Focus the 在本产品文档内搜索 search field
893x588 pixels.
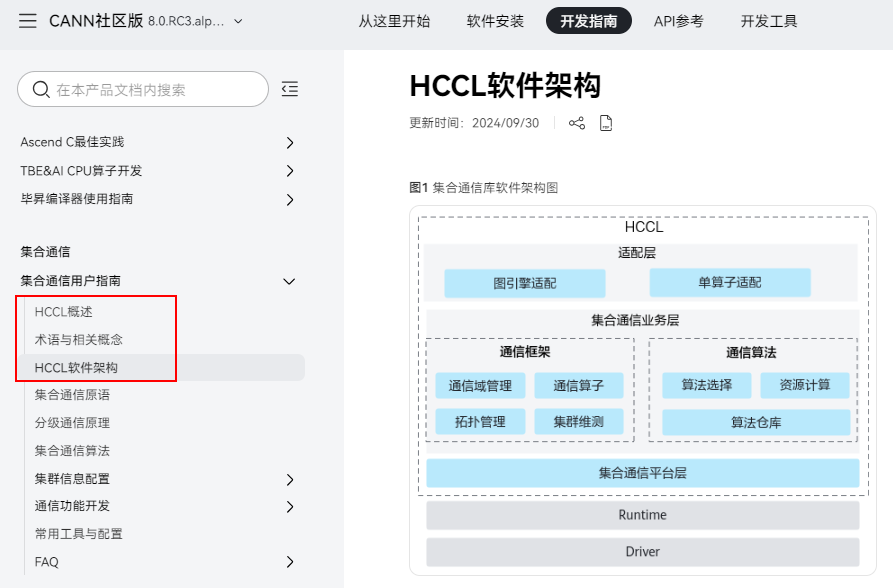click(x=143, y=89)
